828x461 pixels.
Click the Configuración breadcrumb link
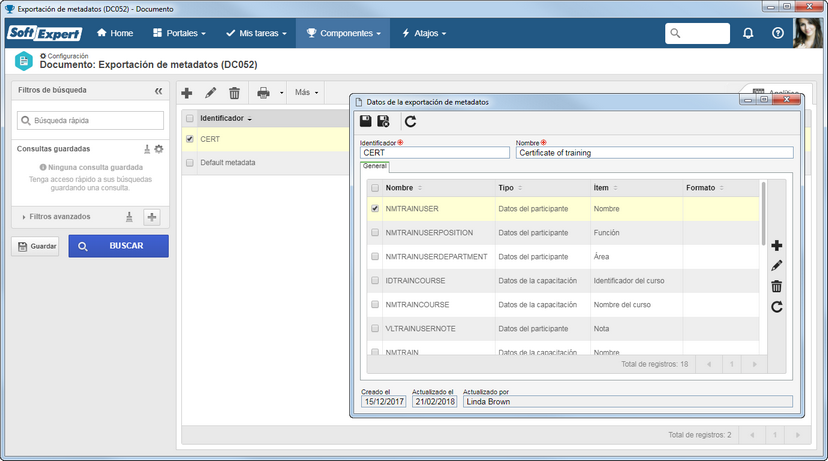pos(64,55)
